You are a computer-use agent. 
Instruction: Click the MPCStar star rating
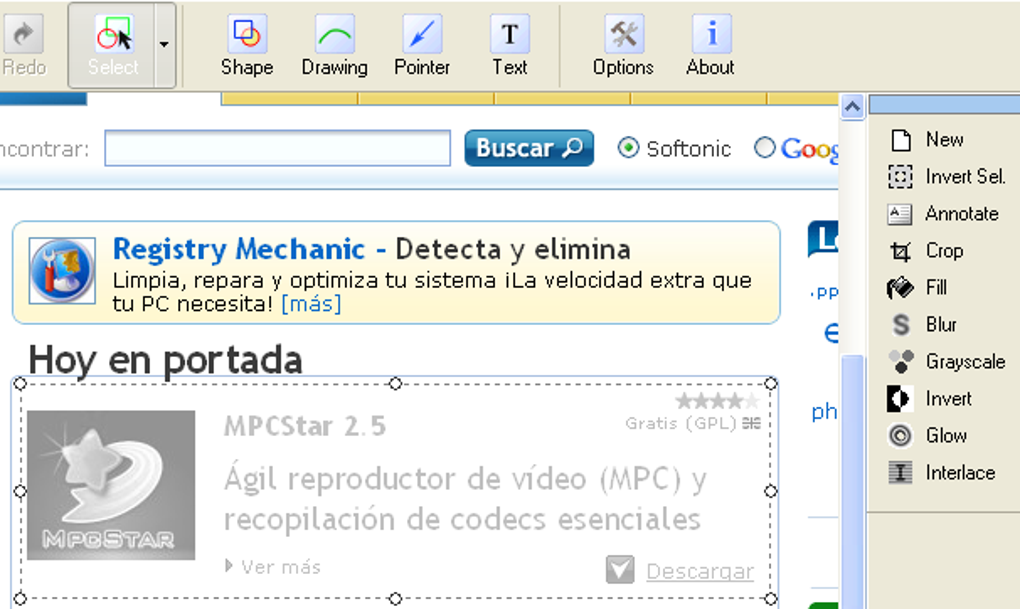click(x=717, y=401)
